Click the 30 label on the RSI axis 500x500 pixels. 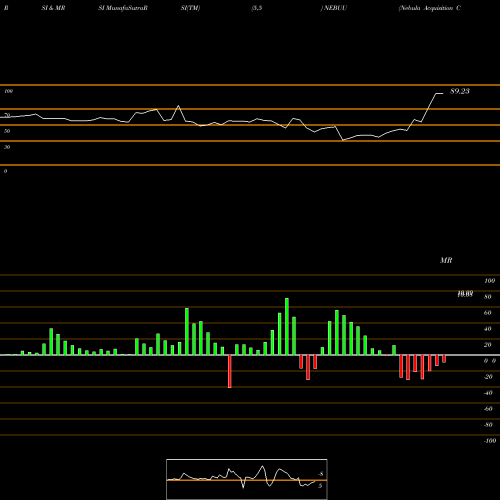pyautogui.click(x=7, y=147)
